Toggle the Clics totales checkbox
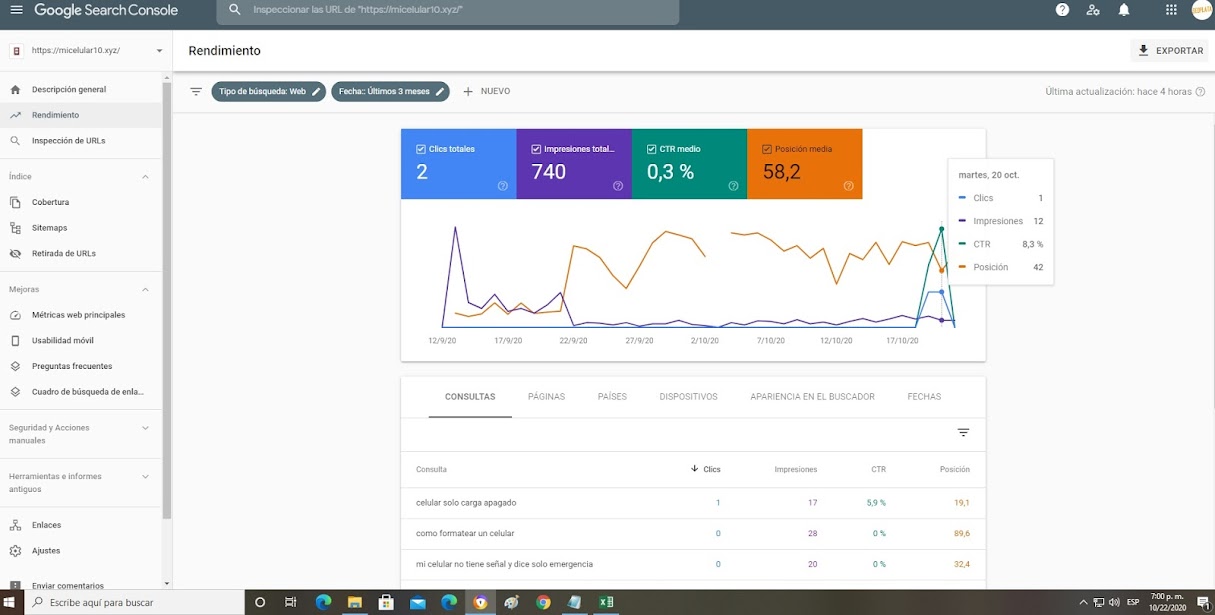1215x615 pixels. [421, 149]
